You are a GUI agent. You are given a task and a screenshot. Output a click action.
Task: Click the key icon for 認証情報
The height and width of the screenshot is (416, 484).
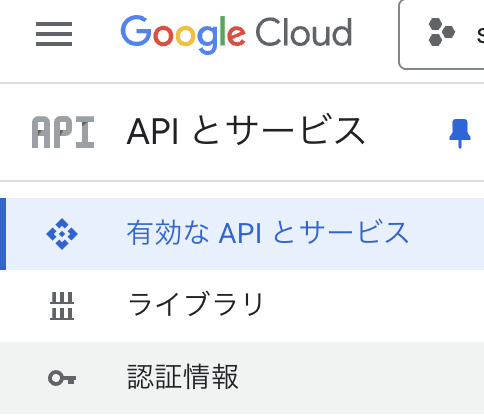[62, 378]
